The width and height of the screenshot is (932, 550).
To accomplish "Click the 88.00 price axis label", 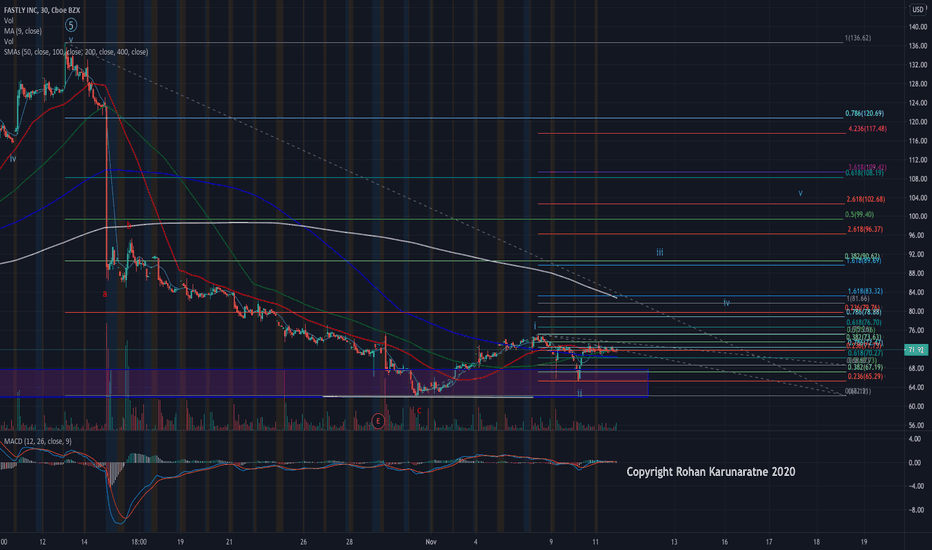I will [x=918, y=274].
